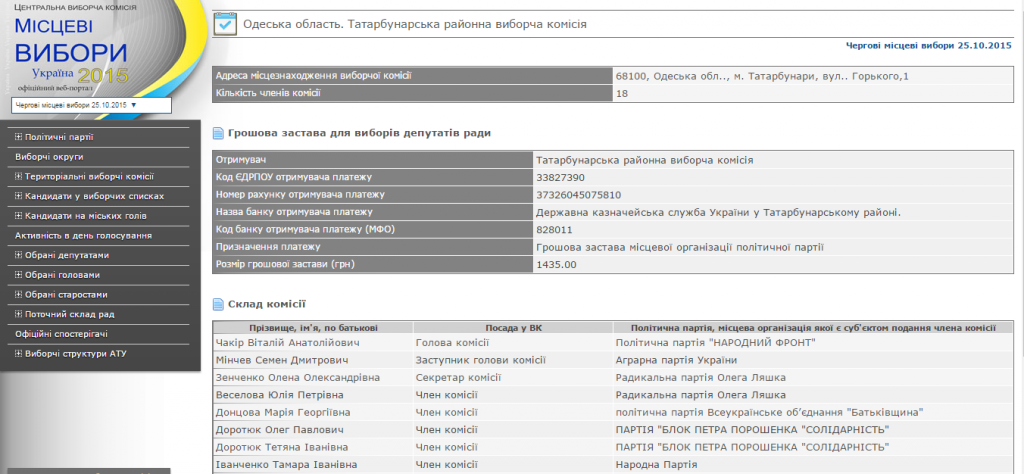Expand the Обрані депутатами menu item

(18, 255)
